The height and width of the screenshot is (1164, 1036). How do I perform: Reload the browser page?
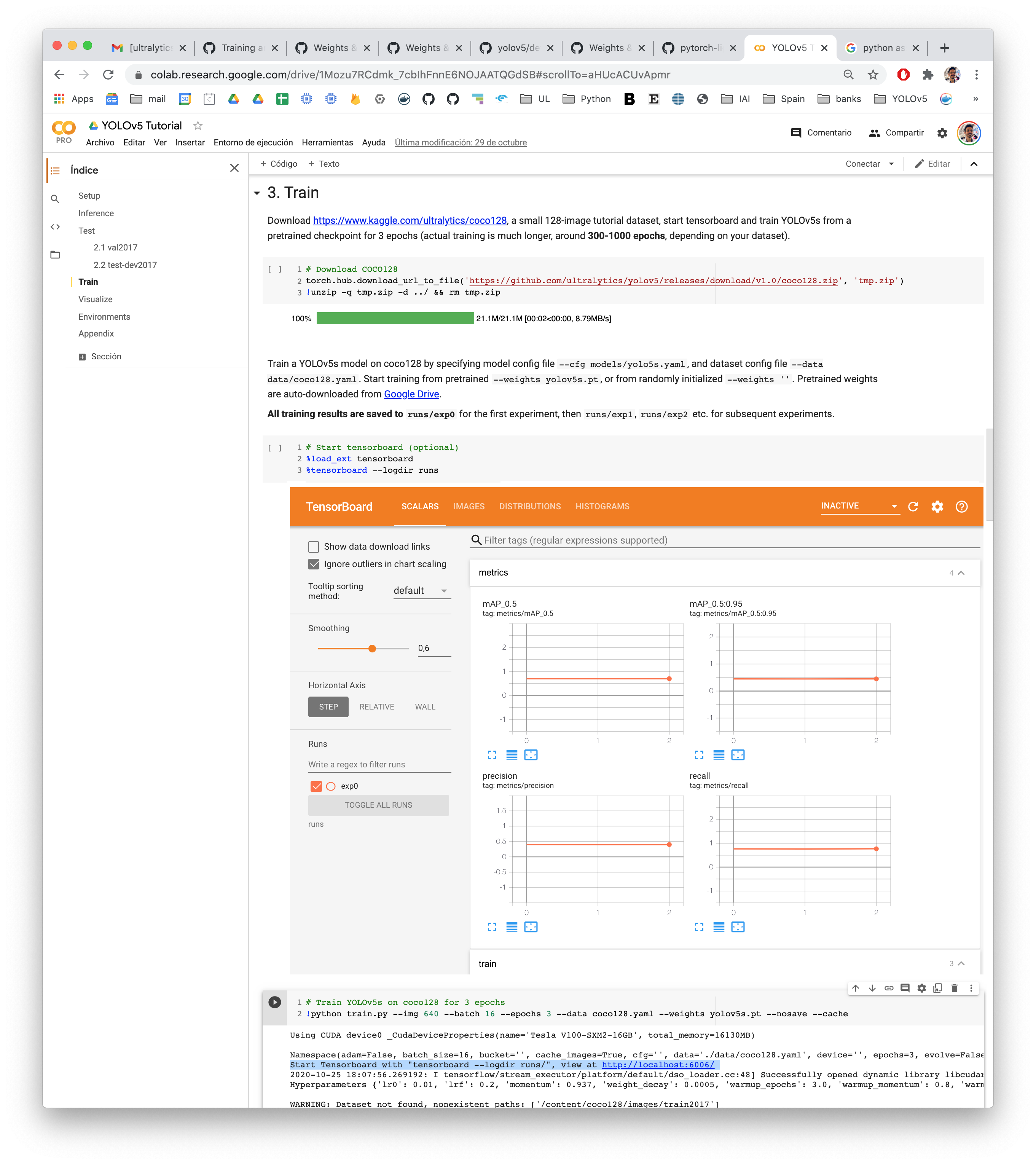pos(108,75)
